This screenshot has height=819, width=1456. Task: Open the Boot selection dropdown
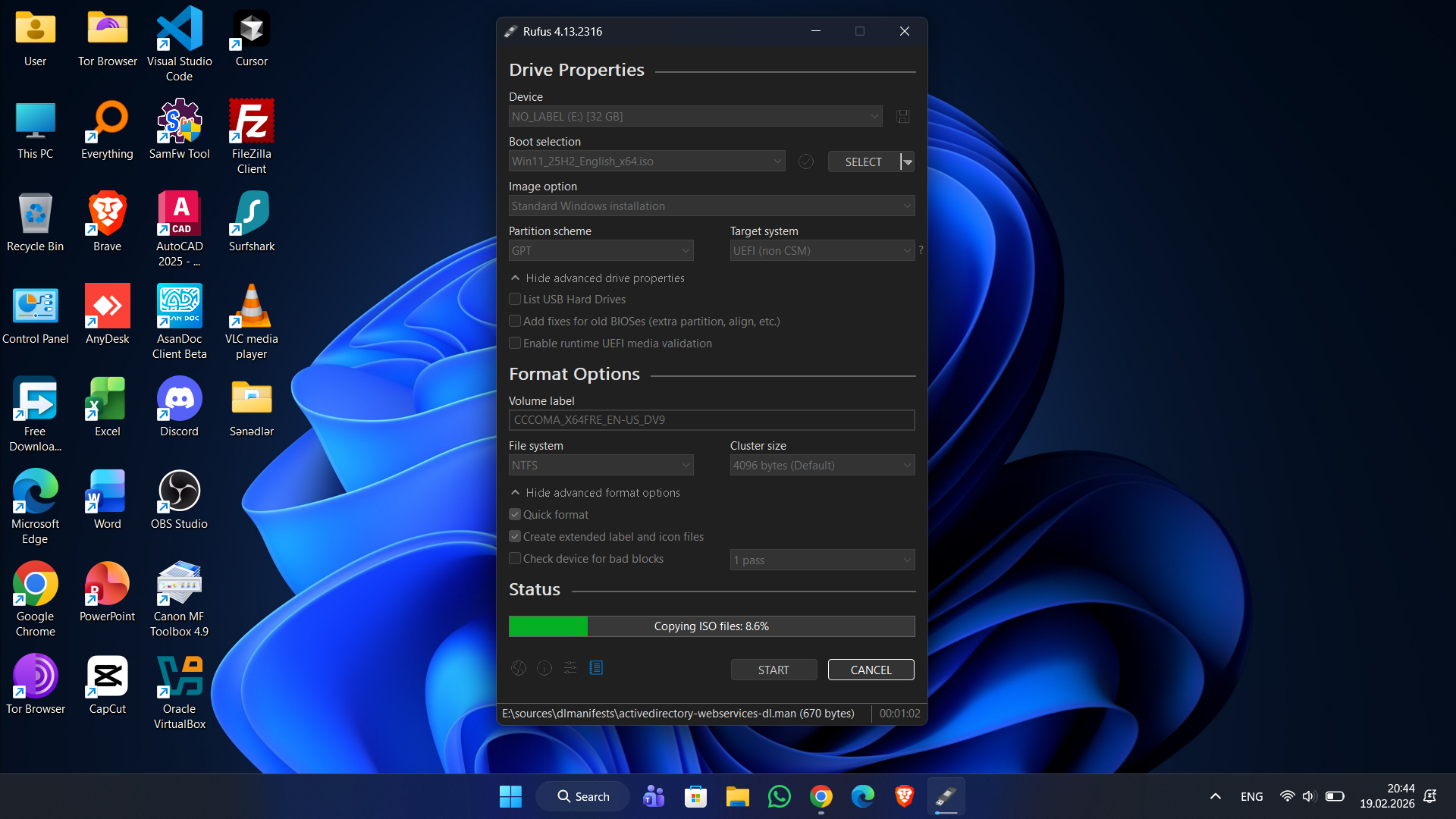tap(647, 162)
